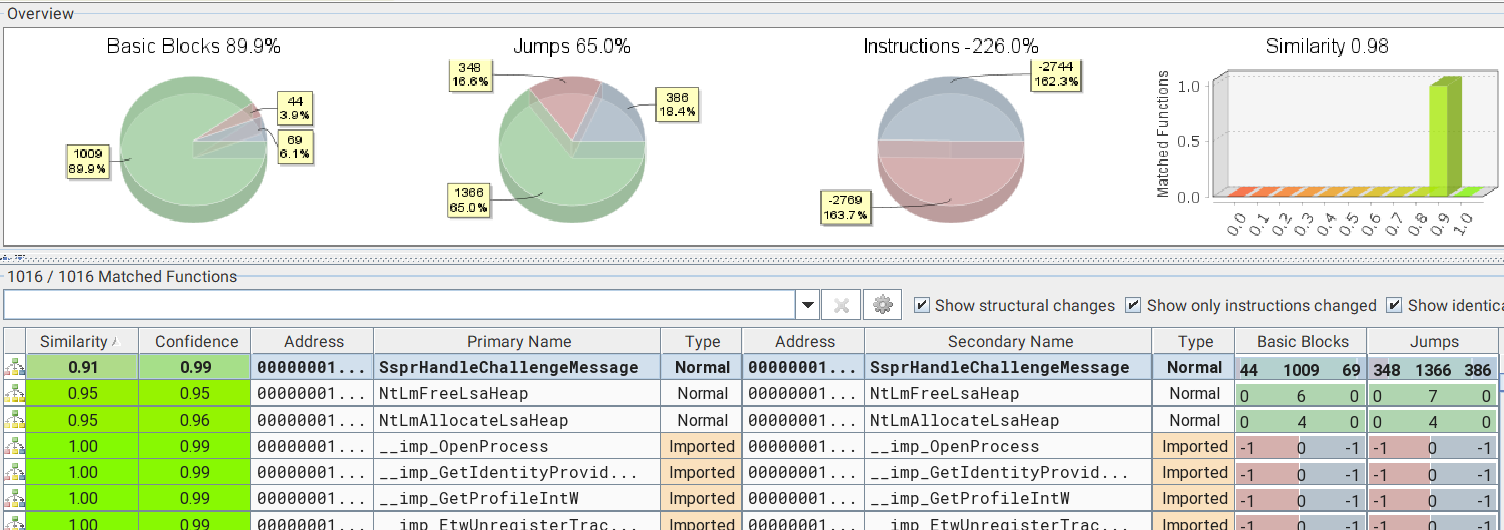Sort by the Basic Blocks column header

1301,341
